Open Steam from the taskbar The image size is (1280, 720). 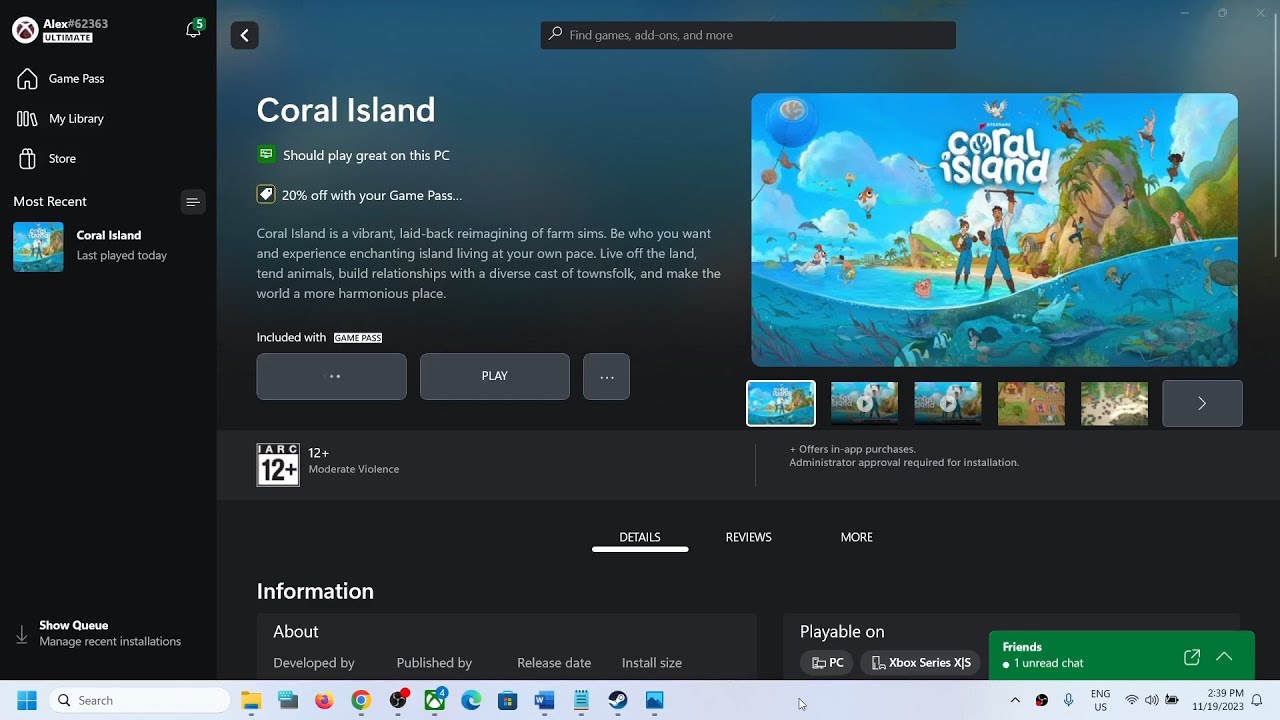(x=618, y=700)
